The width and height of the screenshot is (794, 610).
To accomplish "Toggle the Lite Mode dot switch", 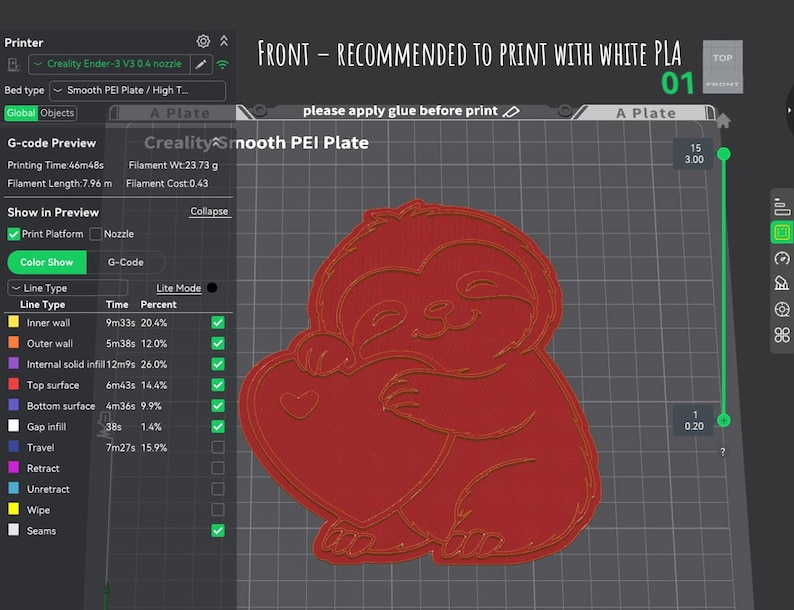I will point(212,288).
